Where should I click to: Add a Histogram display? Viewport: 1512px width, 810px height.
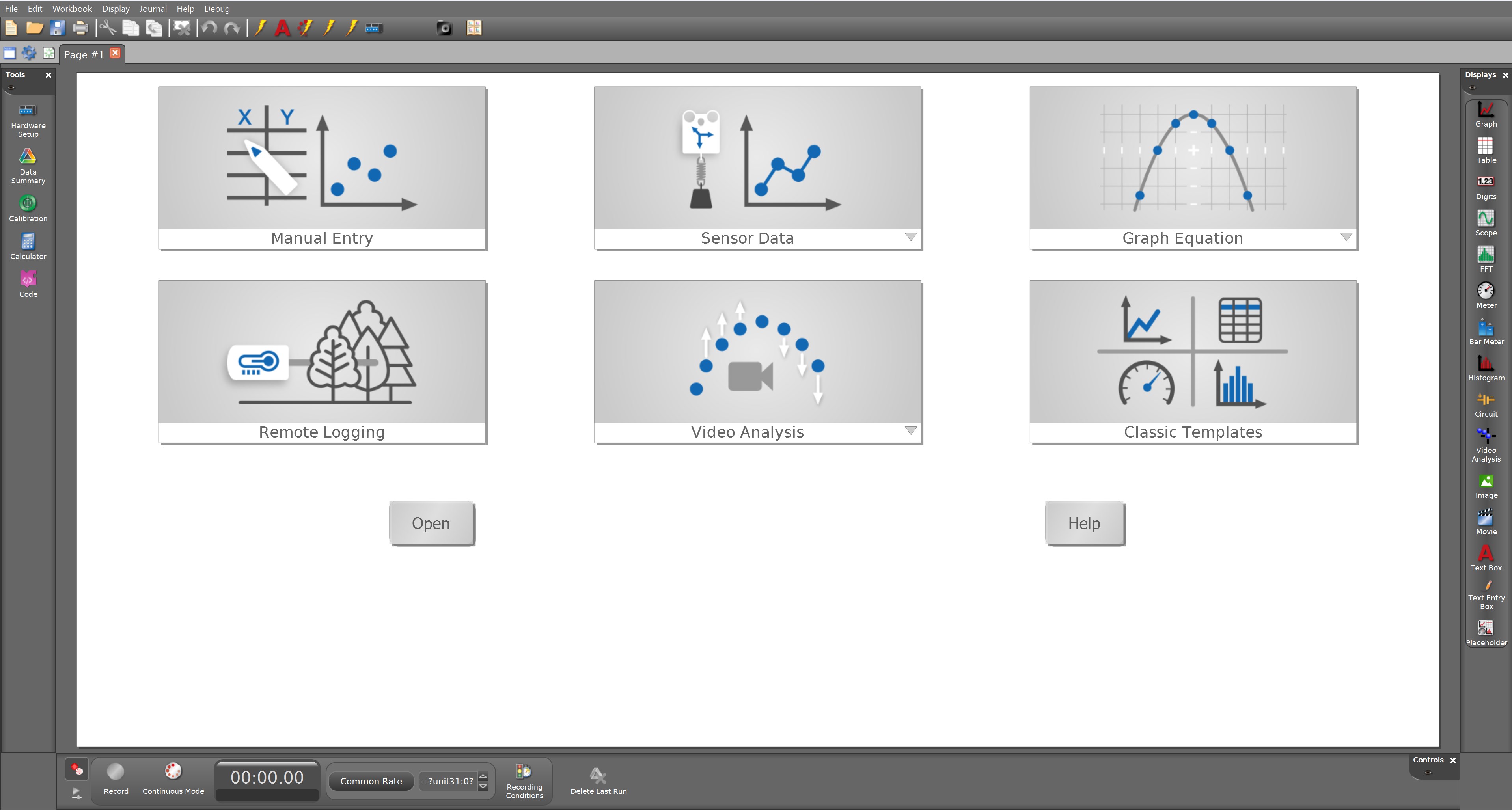[1486, 368]
